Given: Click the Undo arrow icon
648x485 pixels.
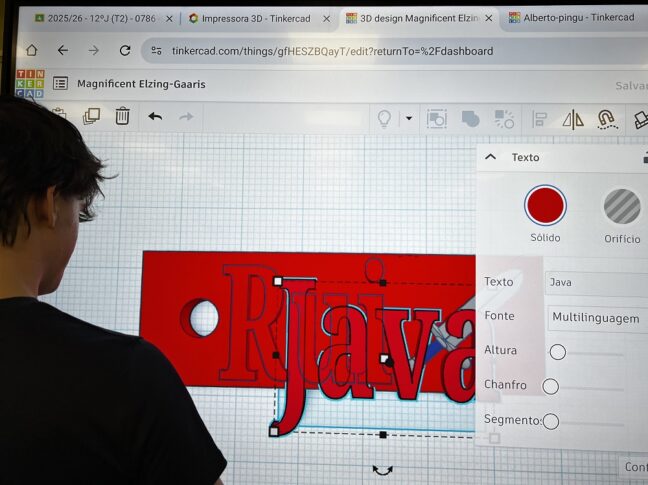Looking at the screenshot, I should pos(155,117).
